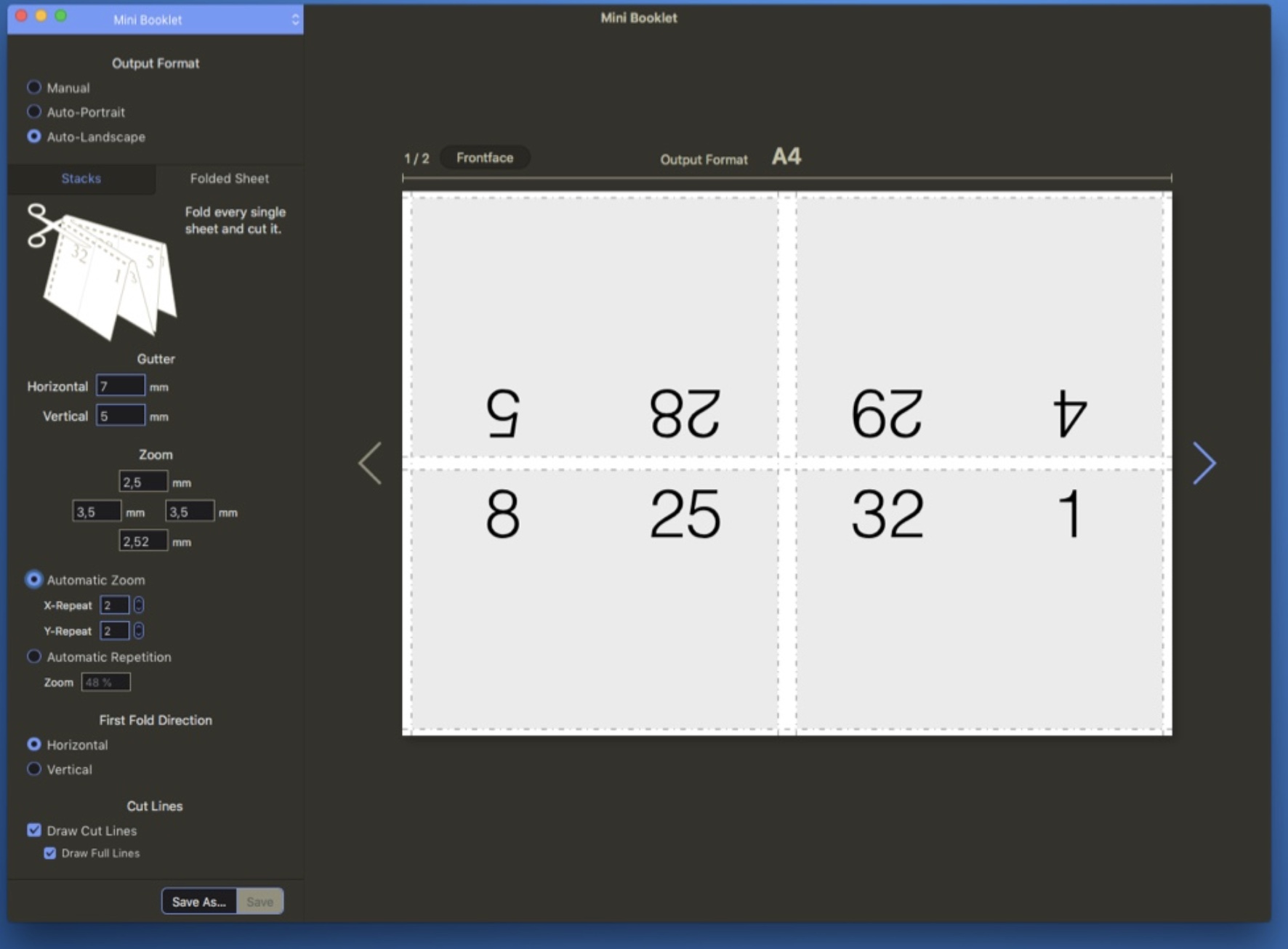Choose Auto-Landscape output format
Image resolution: width=1288 pixels, height=949 pixels.
34,137
